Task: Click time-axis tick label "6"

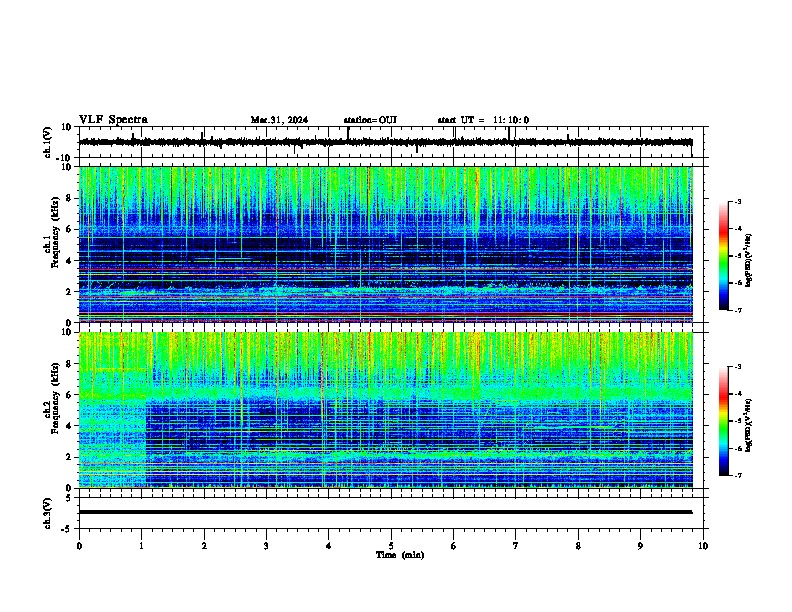Action: click(x=454, y=546)
